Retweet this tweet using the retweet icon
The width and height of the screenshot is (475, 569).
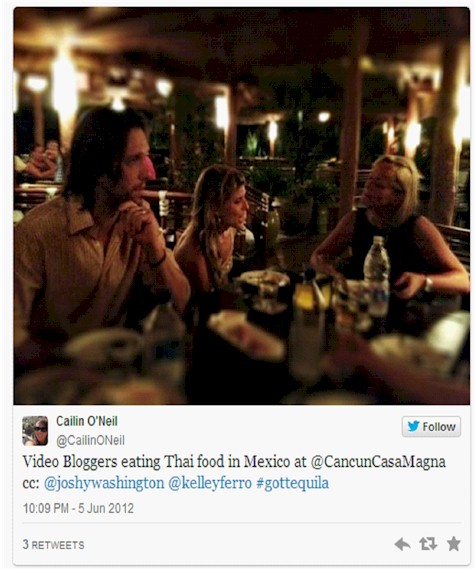(428, 544)
